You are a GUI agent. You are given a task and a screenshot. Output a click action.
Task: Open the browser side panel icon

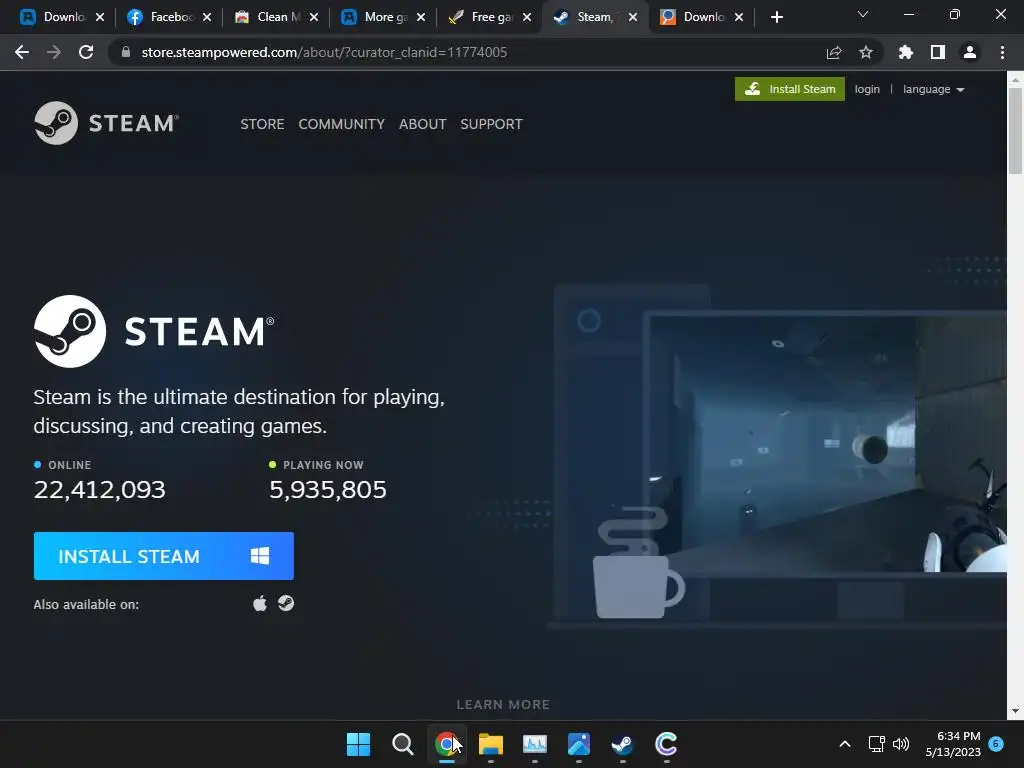(x=938, y=52)
